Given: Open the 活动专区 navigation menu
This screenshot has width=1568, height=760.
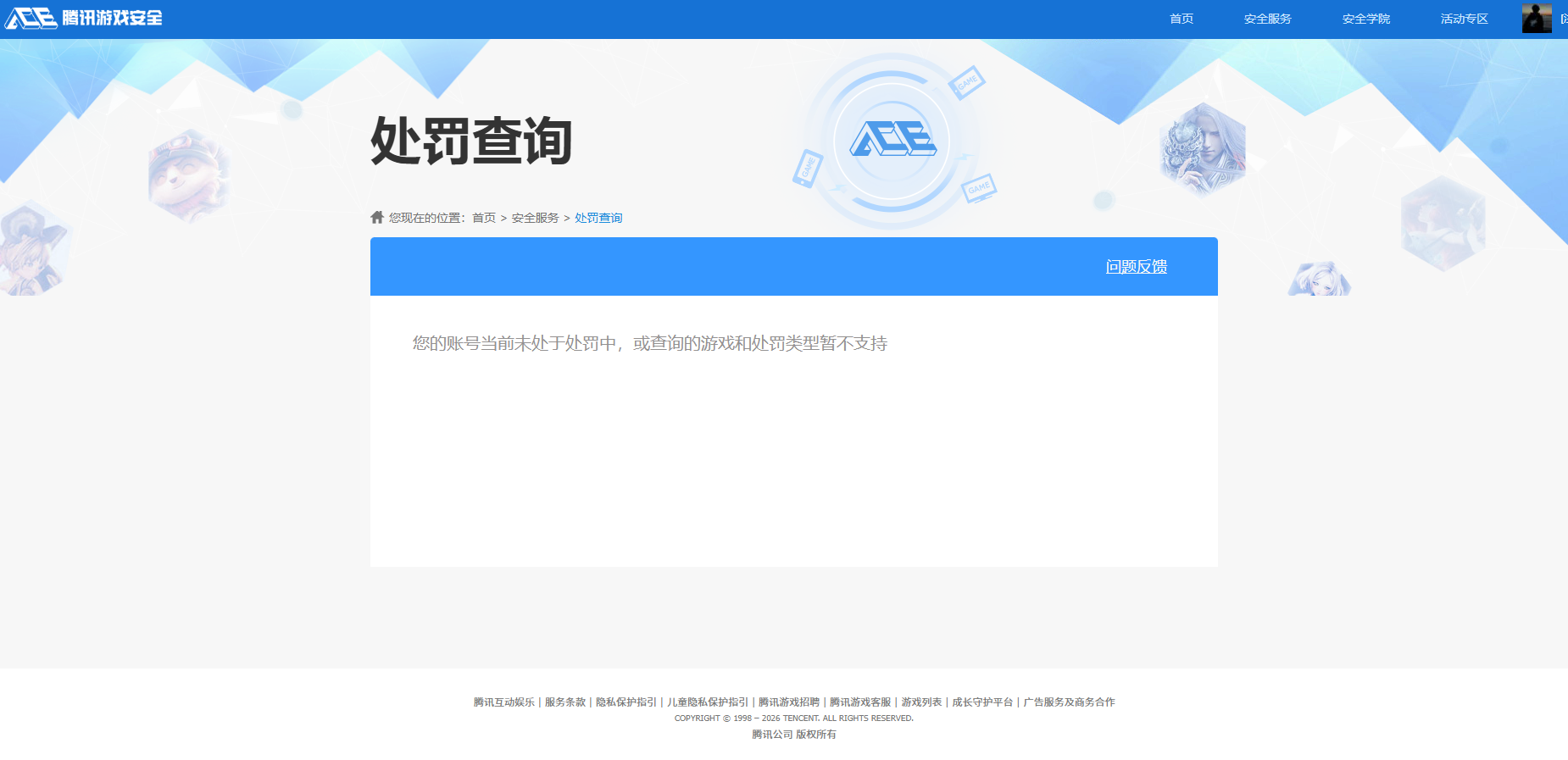Looking at the screenshot, I should point(1465,19).
